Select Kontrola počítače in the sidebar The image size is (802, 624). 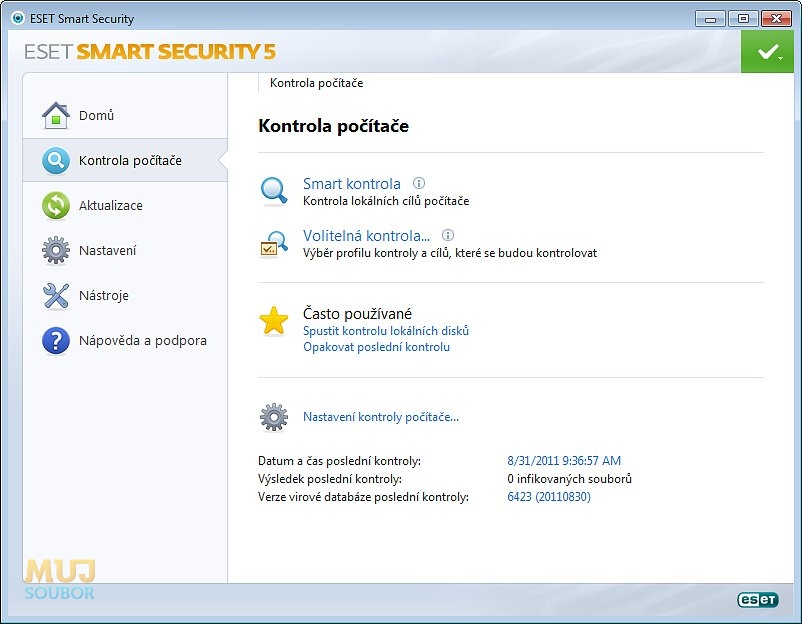pos(125,161)
